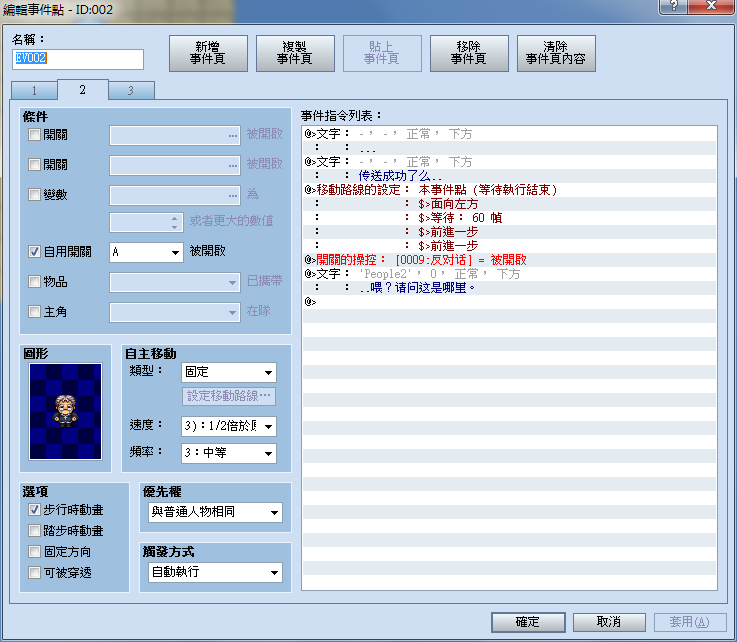The image size is (737, 642).
Task: Select the 文字 'People2' command line
Action: (510, 274)
